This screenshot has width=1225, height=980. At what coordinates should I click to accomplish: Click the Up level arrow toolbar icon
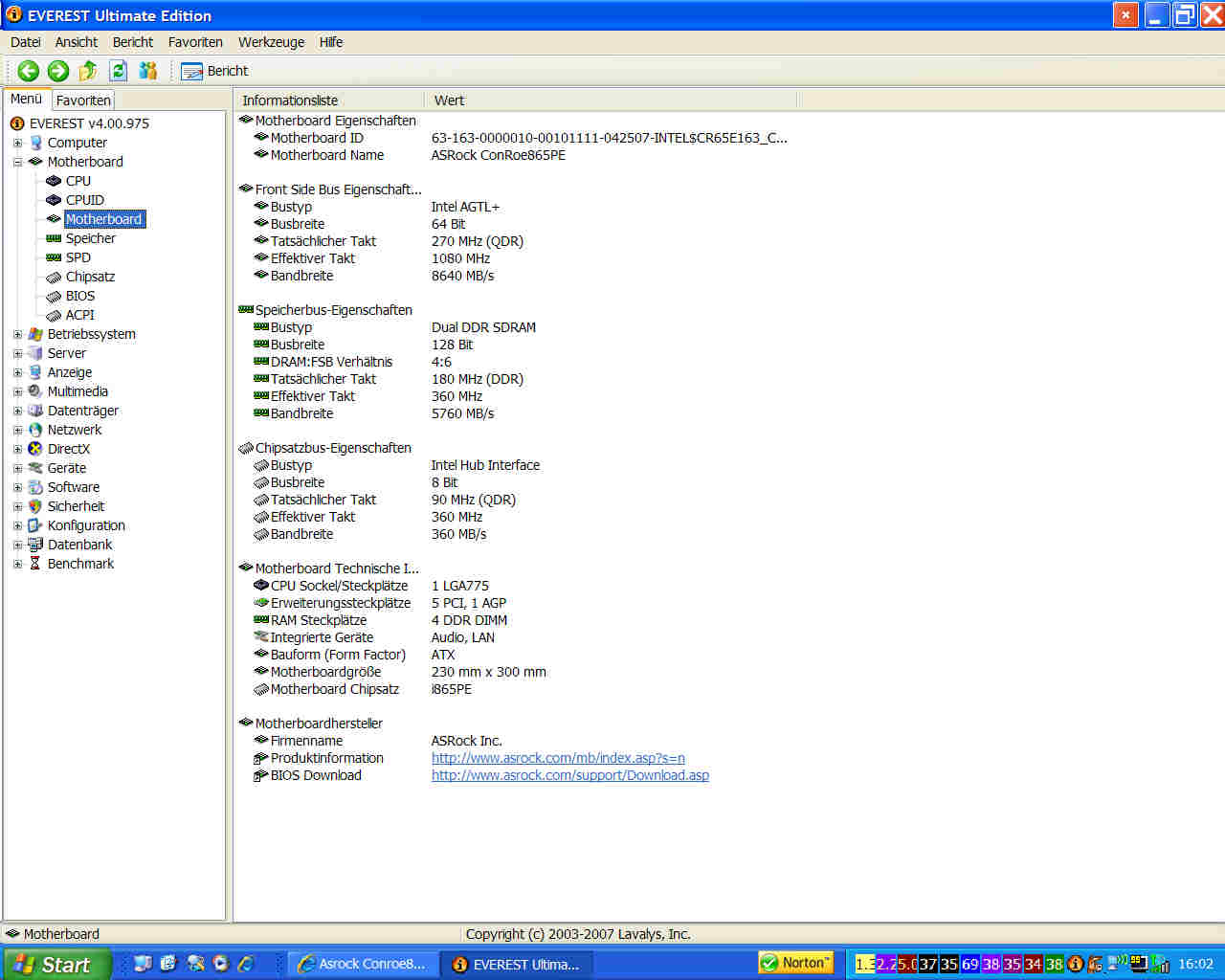click(88, 71)
